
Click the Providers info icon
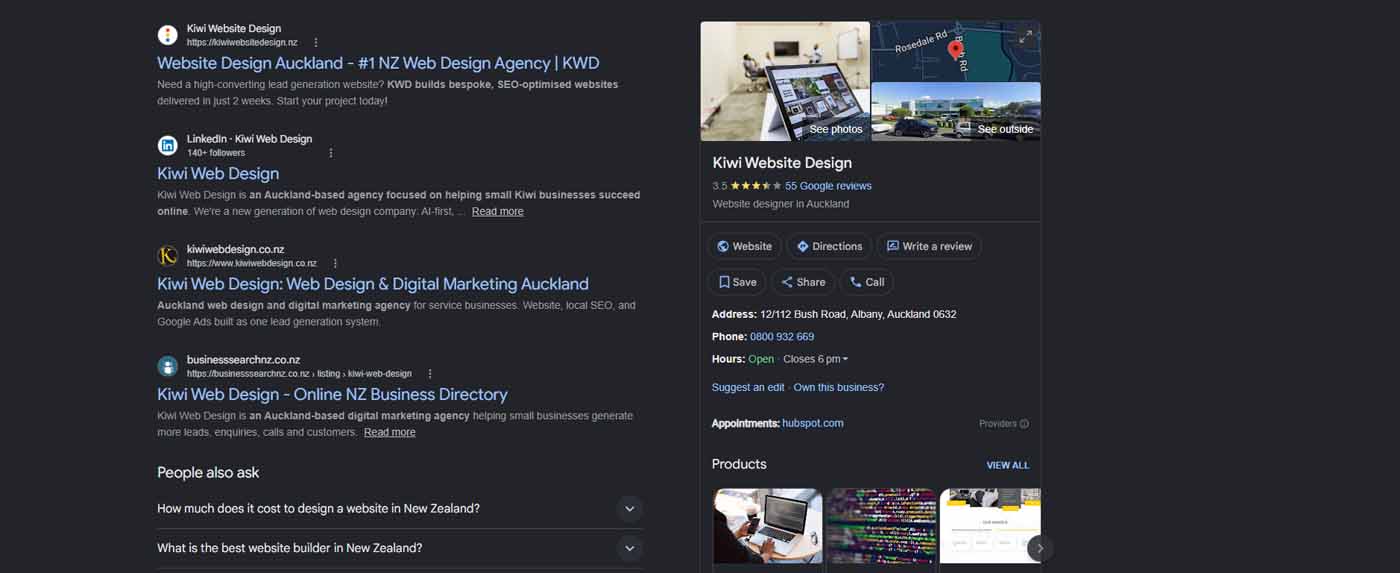pos(1024,424)
